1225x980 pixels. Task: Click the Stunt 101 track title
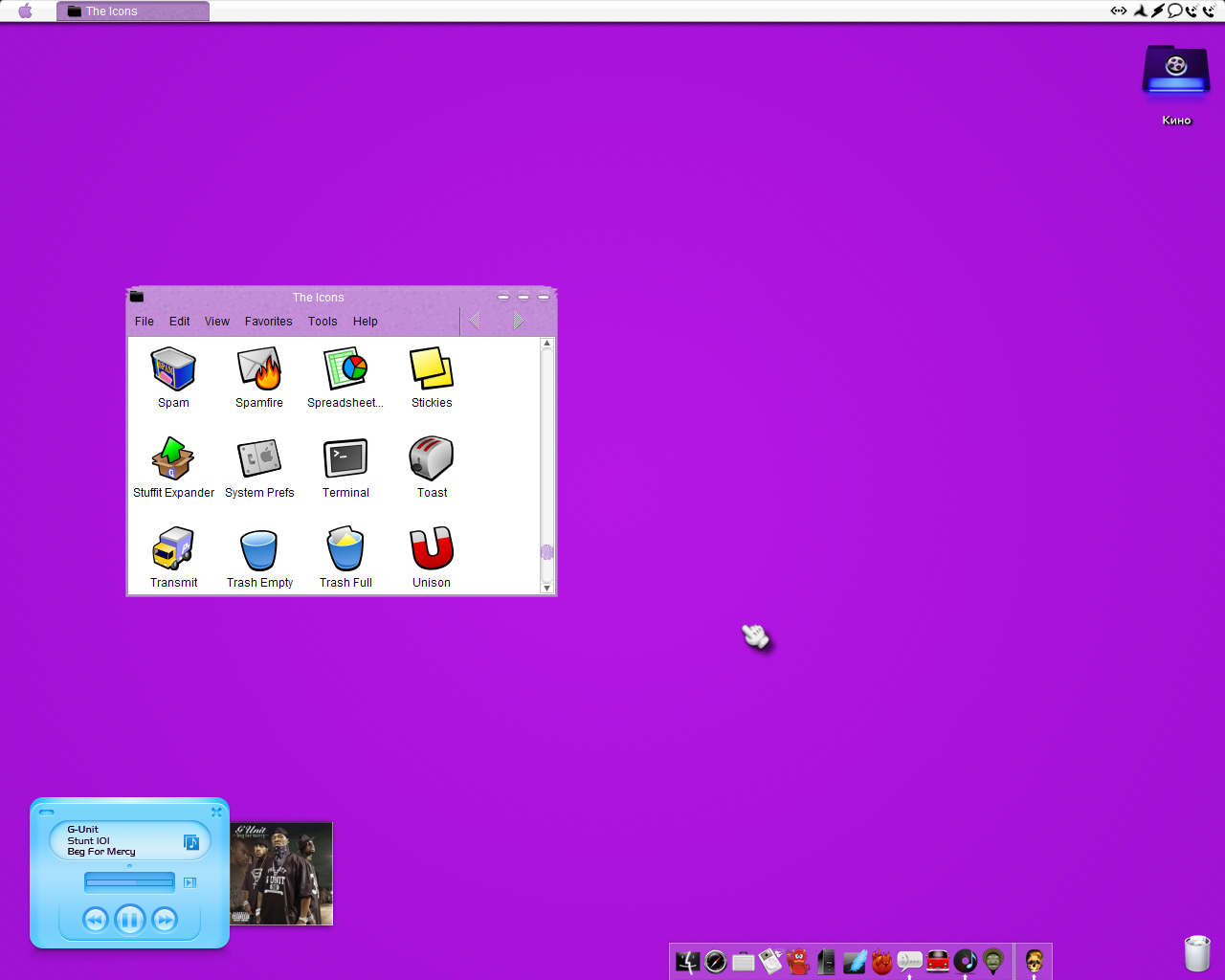89,840
